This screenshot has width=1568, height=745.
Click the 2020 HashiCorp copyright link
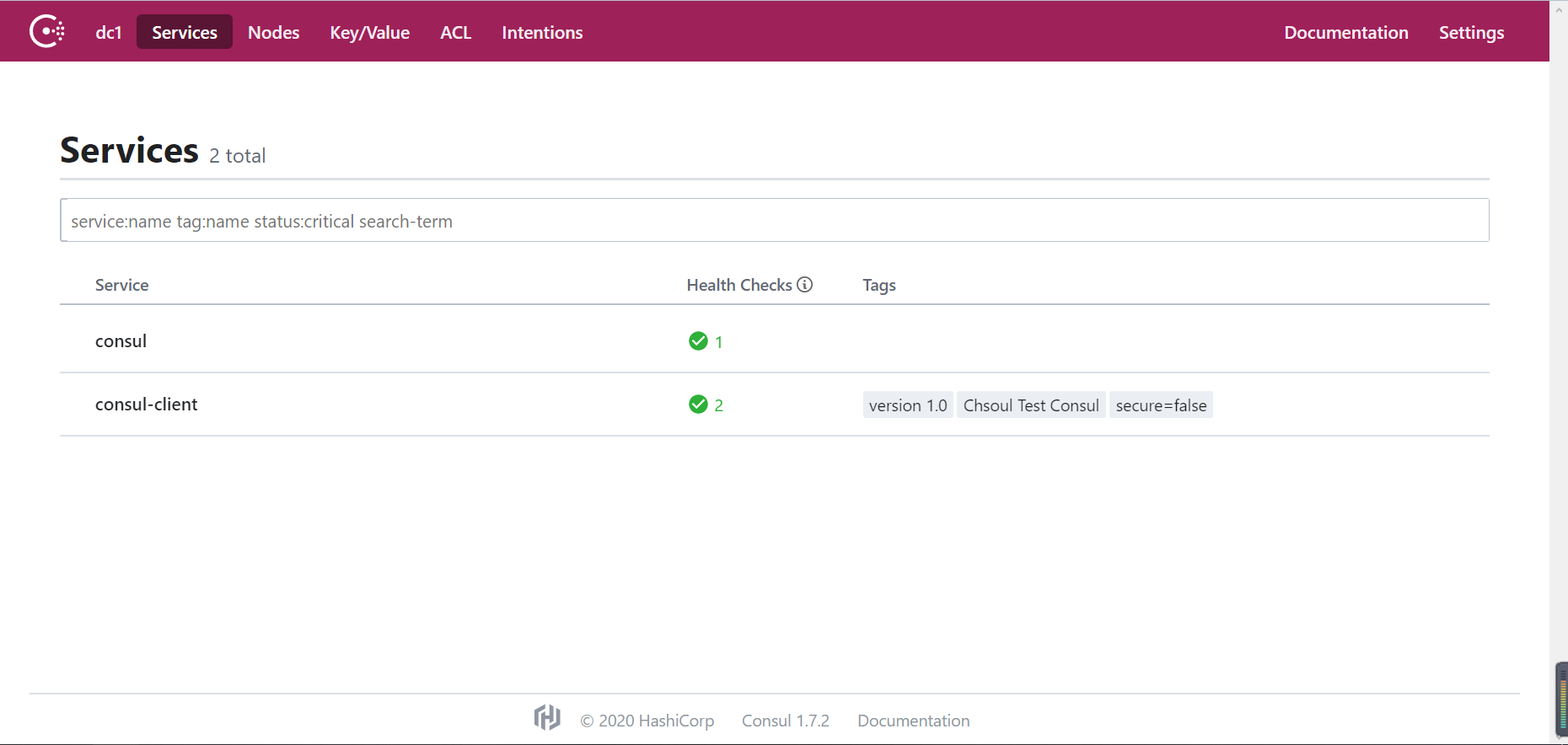647,721
